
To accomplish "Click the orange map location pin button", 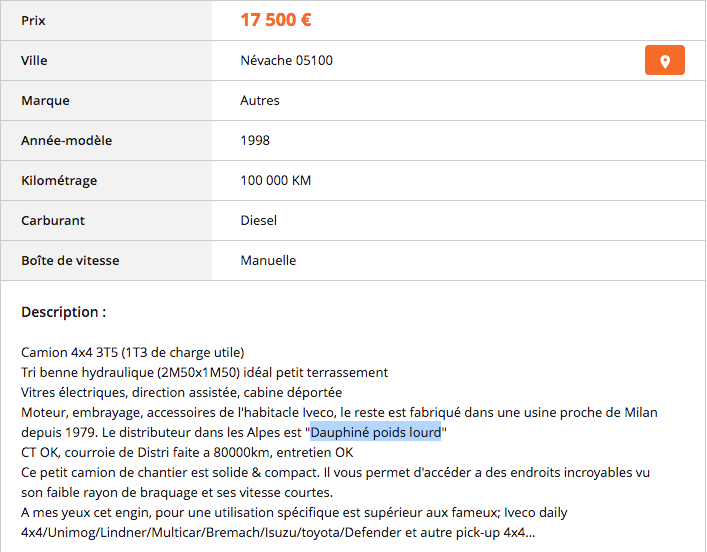I will click(665, 60).
